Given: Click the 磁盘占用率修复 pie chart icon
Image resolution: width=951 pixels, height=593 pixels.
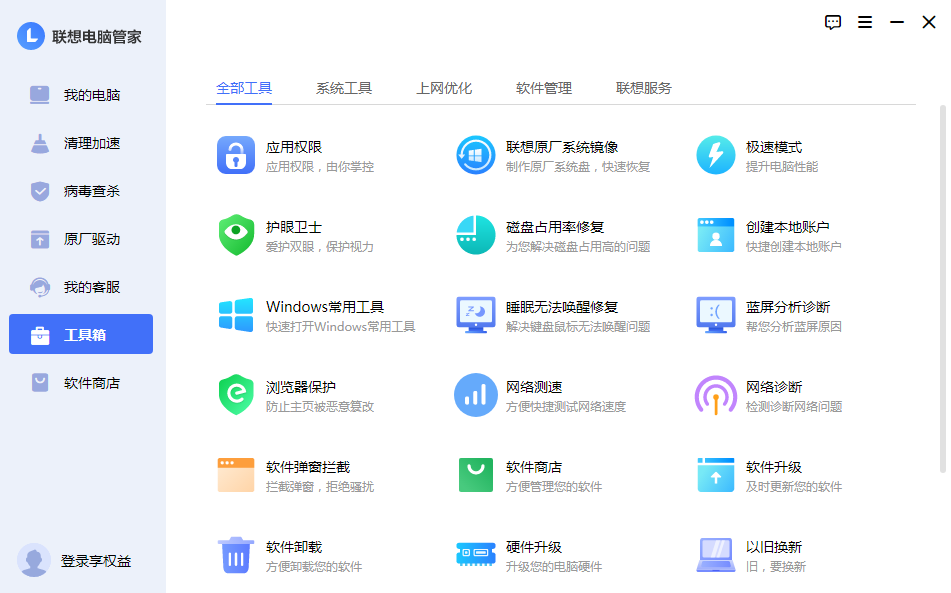Looking at the screenshot, I should (476, 235).
